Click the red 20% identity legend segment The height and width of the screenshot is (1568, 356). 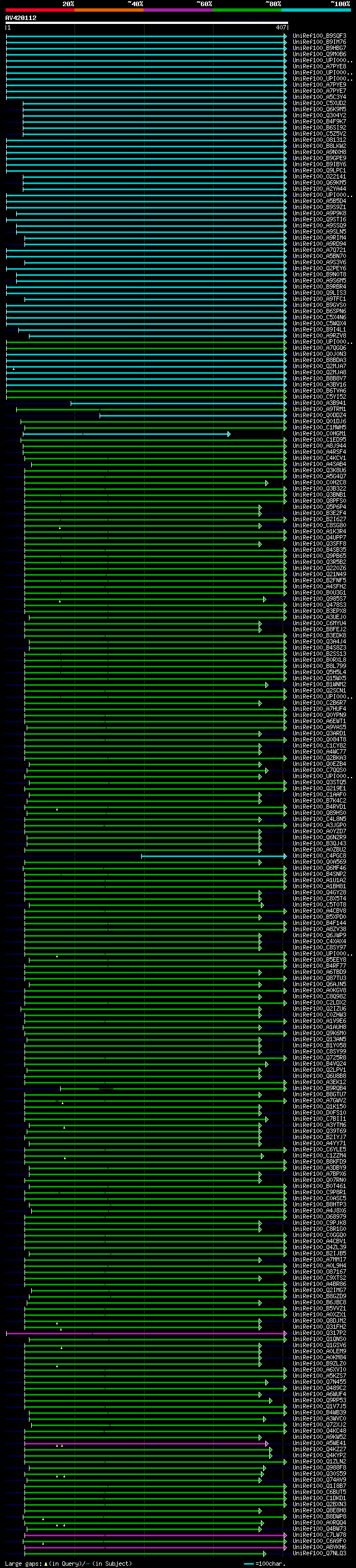[39, 10]
